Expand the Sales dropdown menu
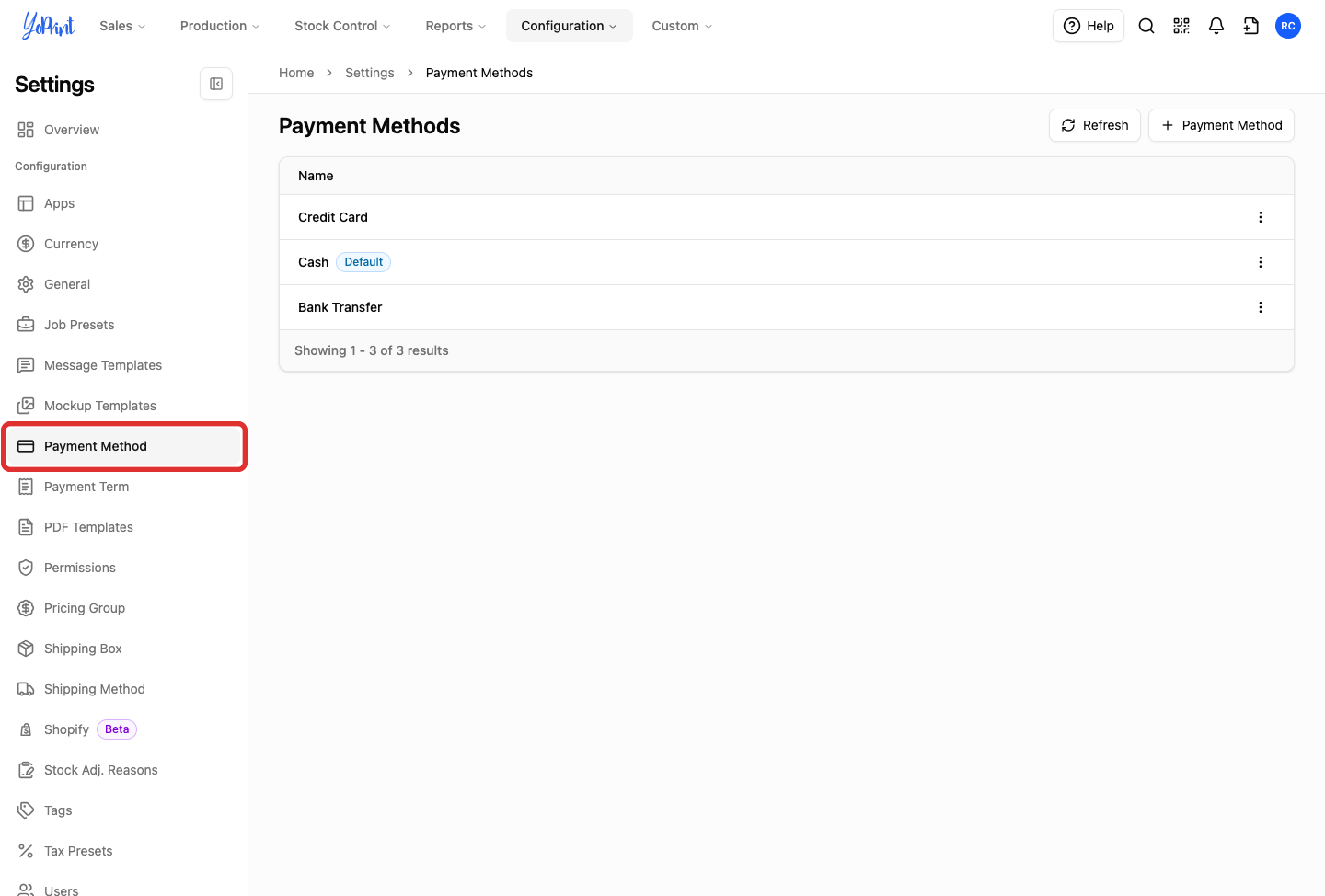This screenshot has height=896, width=1325. pyautogui.click(x=122, y=26)
